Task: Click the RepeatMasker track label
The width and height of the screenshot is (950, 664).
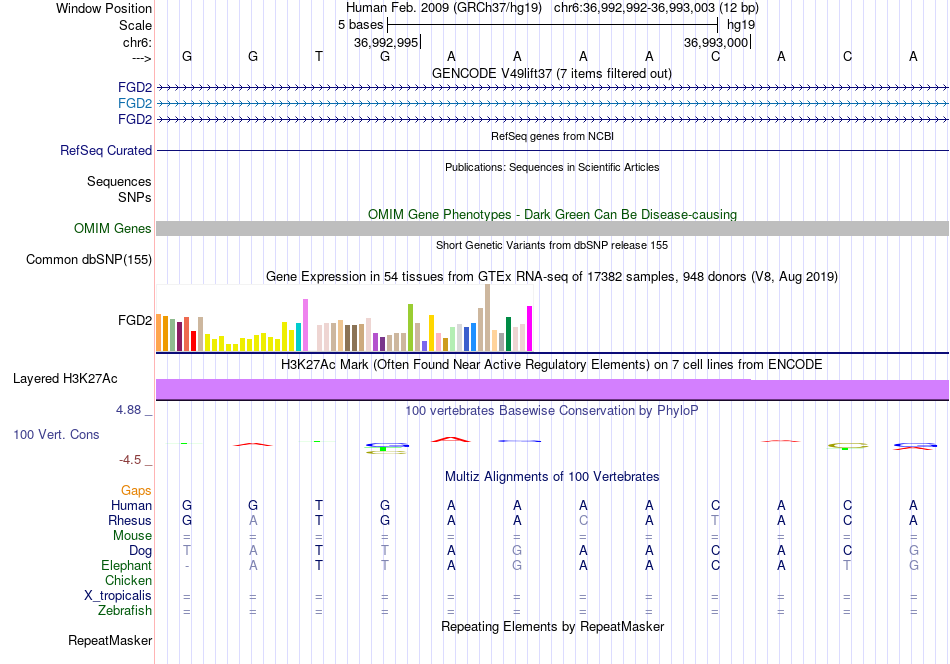Action: click(x=110, y=640)
